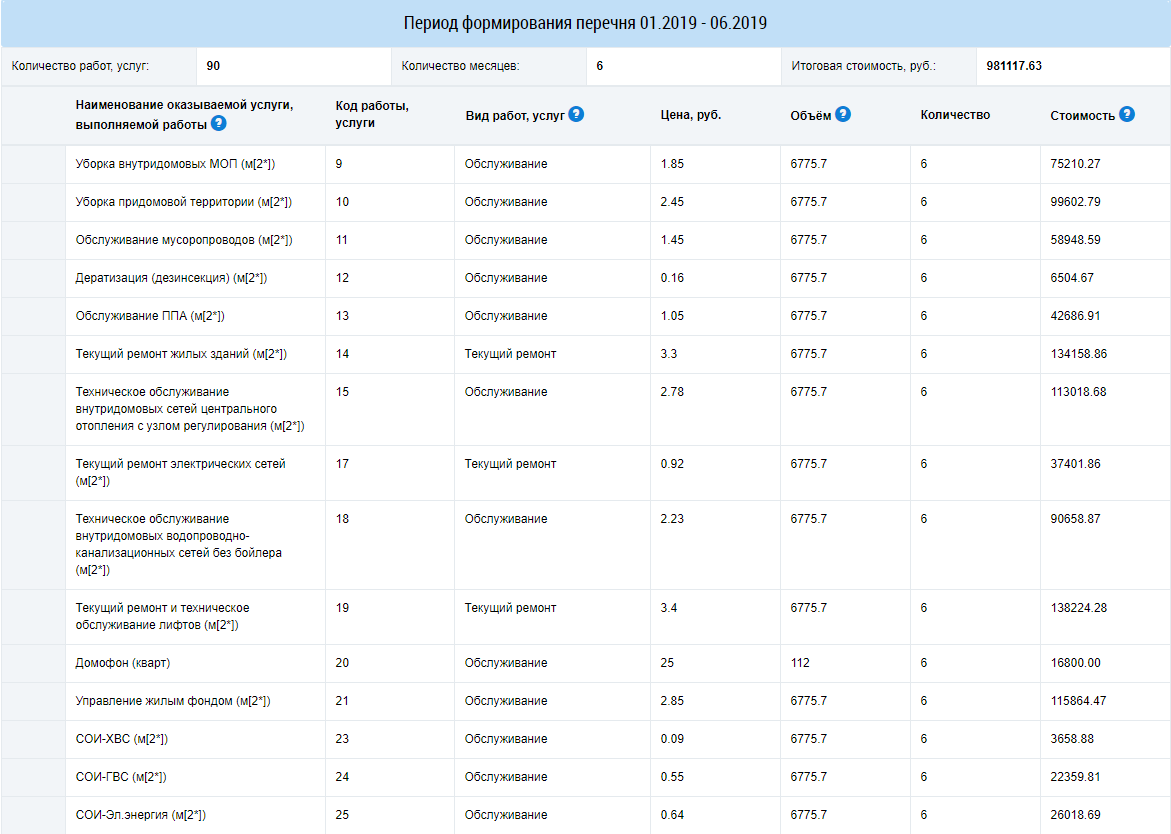Select 'Текущий ремонт' type in code 17 row
The height and width of the screenshot is (834, 1171).
510,464
